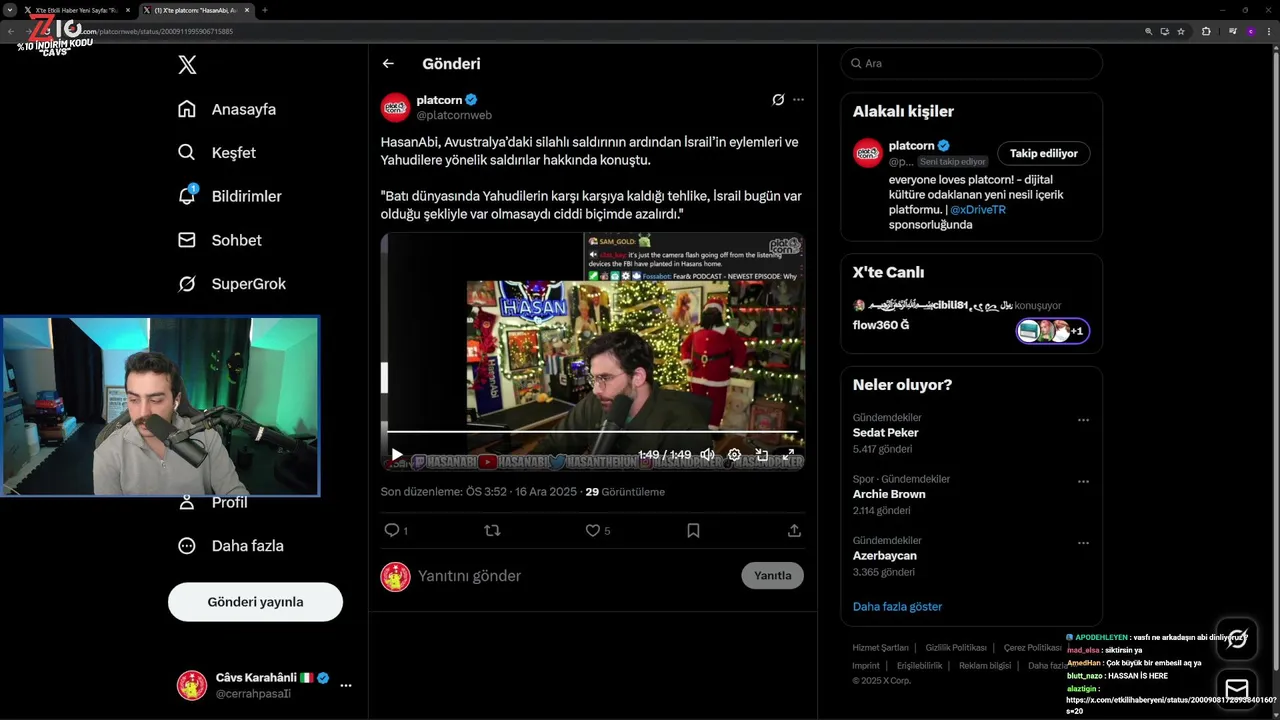Viewport: 1280px width, 720px height.
Task: Open a new browser tab
Action: 264,10
